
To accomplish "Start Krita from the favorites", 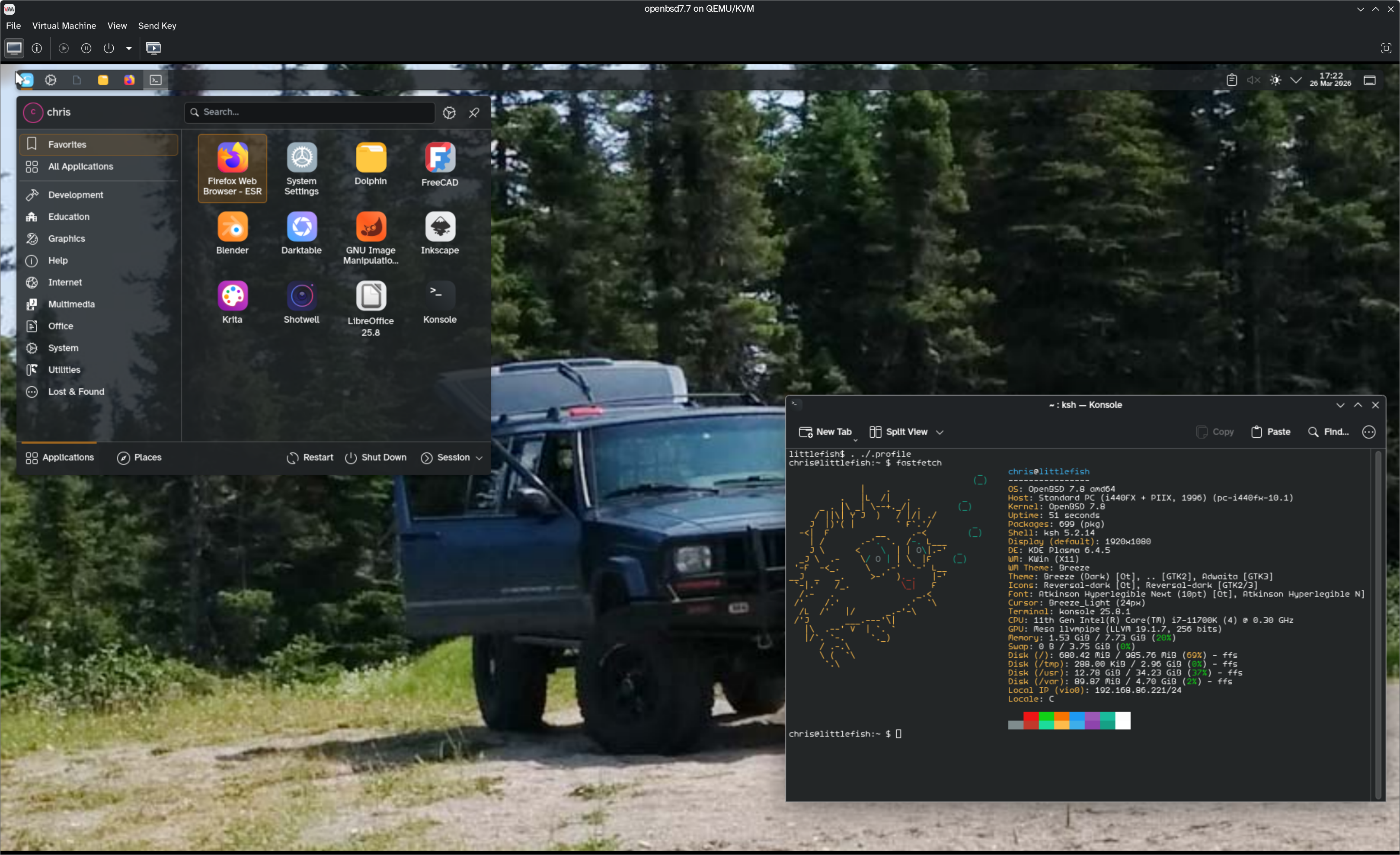I will [x=232, y=296].
